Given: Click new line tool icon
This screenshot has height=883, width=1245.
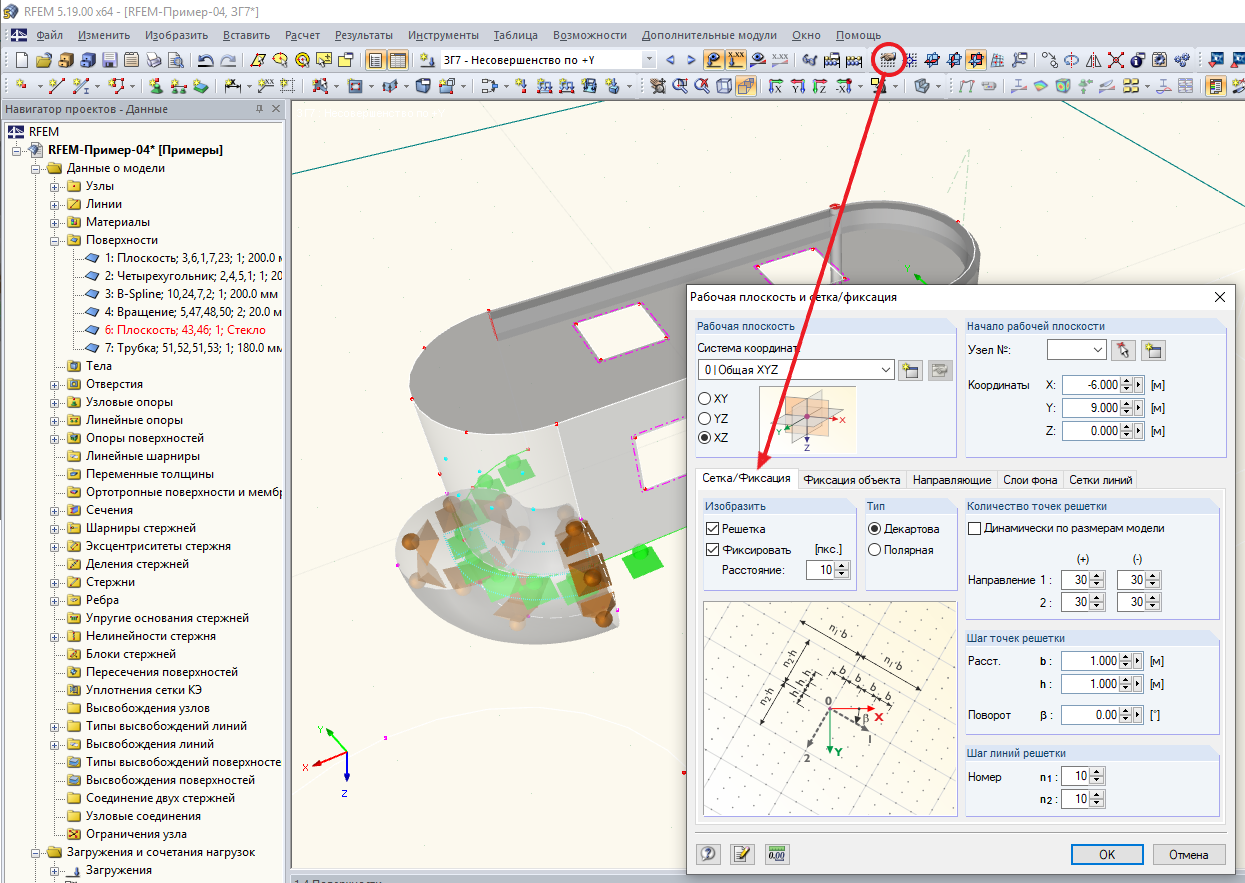Looking at the screenshot, I should (x=57, y=86).
